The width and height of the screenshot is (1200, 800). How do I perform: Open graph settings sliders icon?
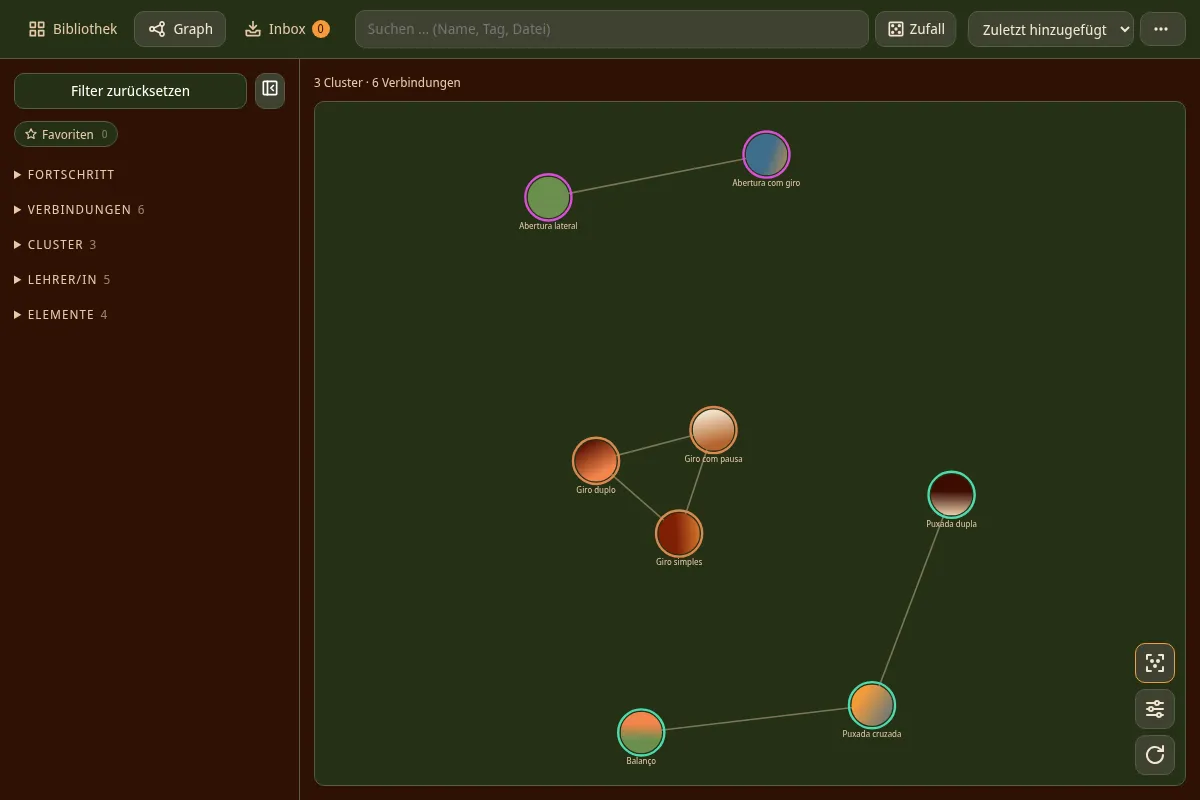click(1155, 709)
